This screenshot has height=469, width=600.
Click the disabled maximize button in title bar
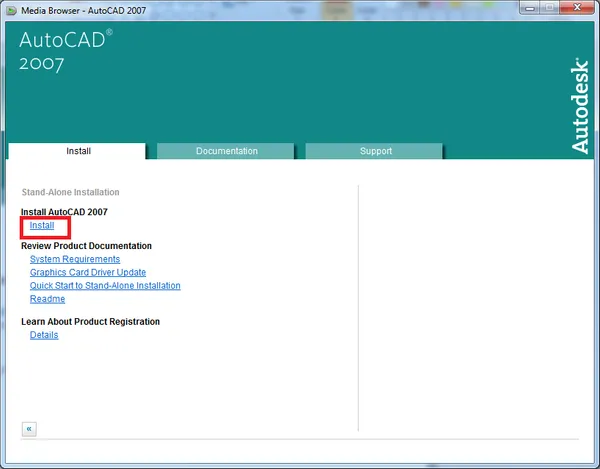(550, 7)
